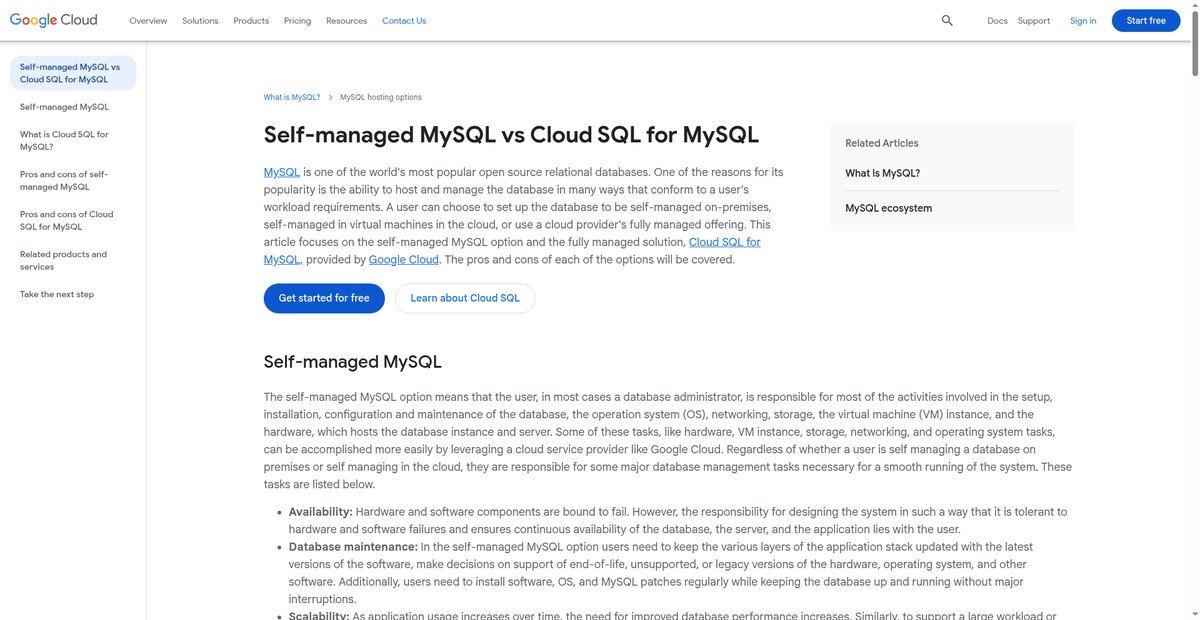Click Contact Us in header

(404, 20)
